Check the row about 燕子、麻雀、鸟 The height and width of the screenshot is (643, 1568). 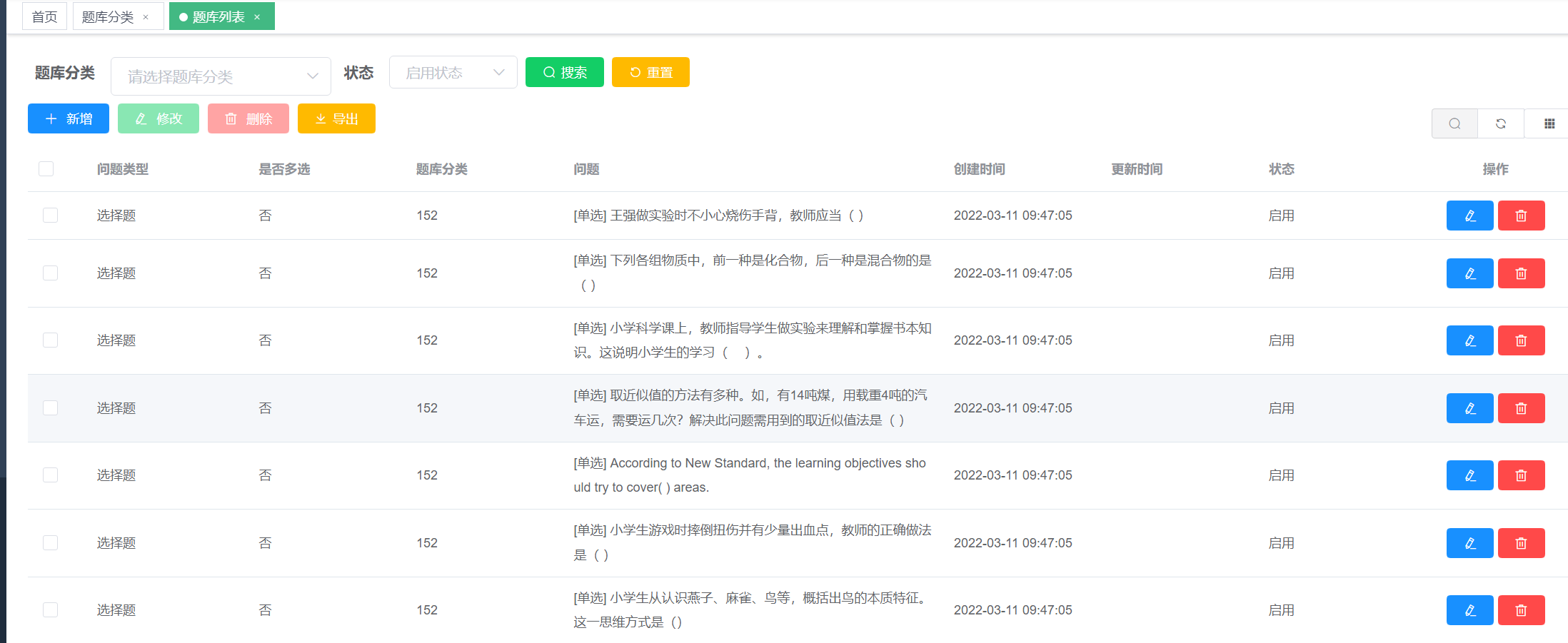click(x=50, y=609)
